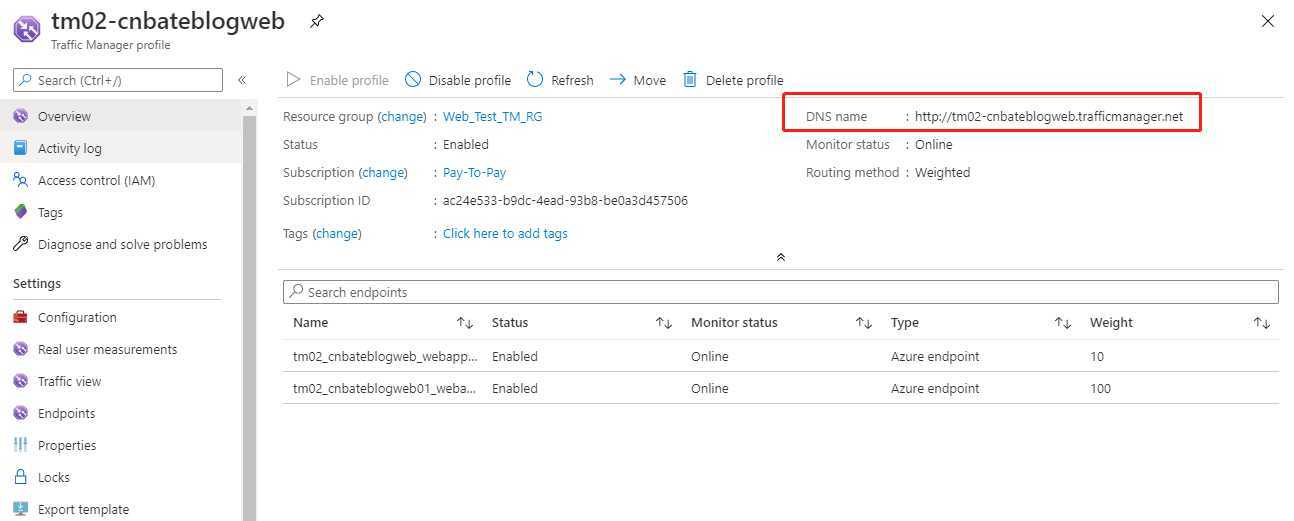Collapse the sidebar with the double-chevron icon
The height and width of the screenshot is (521, 1294).
coord(242,80)
